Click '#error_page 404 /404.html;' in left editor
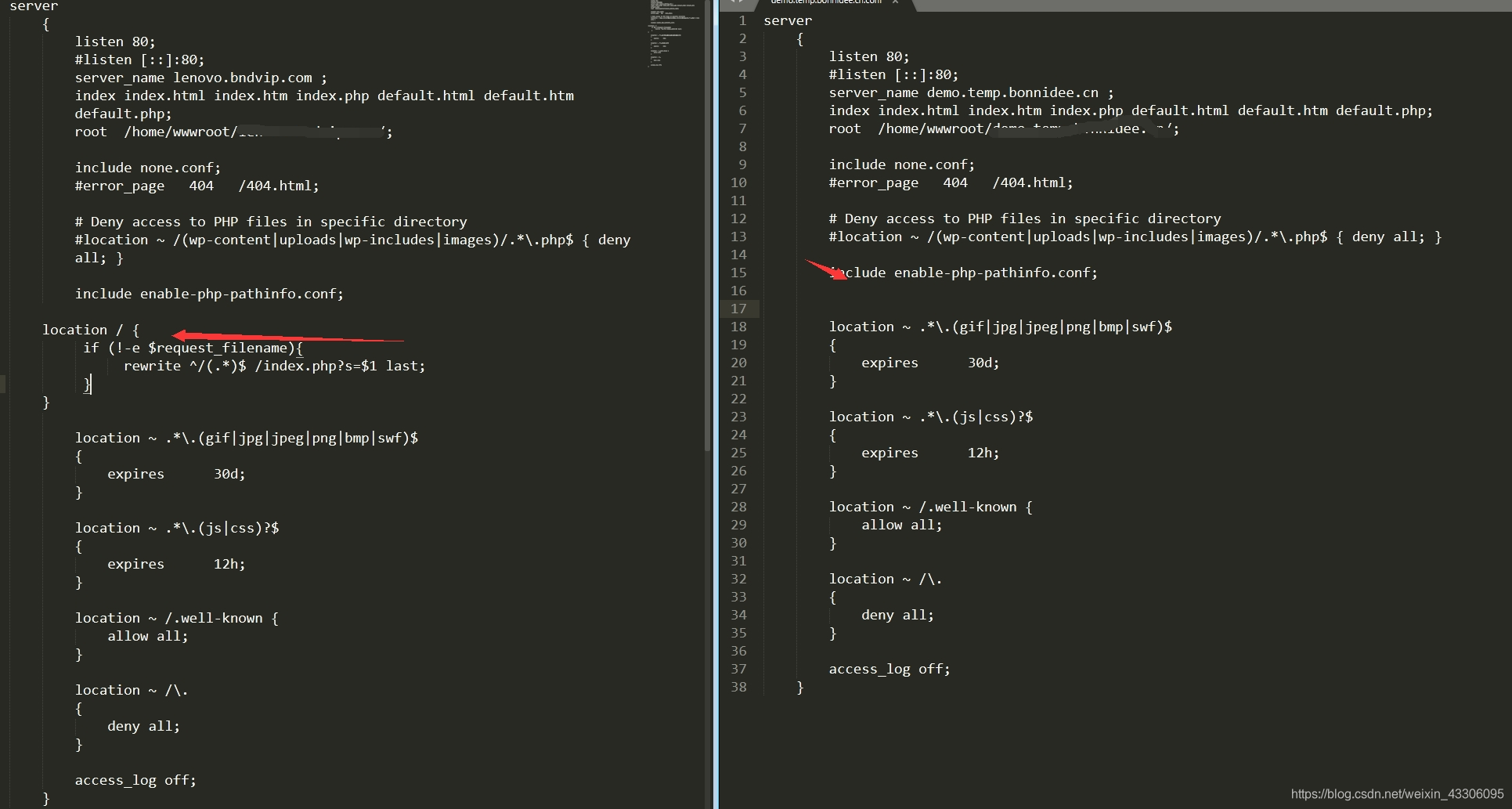Screen dimensions: 1512x809 point(197,186)
